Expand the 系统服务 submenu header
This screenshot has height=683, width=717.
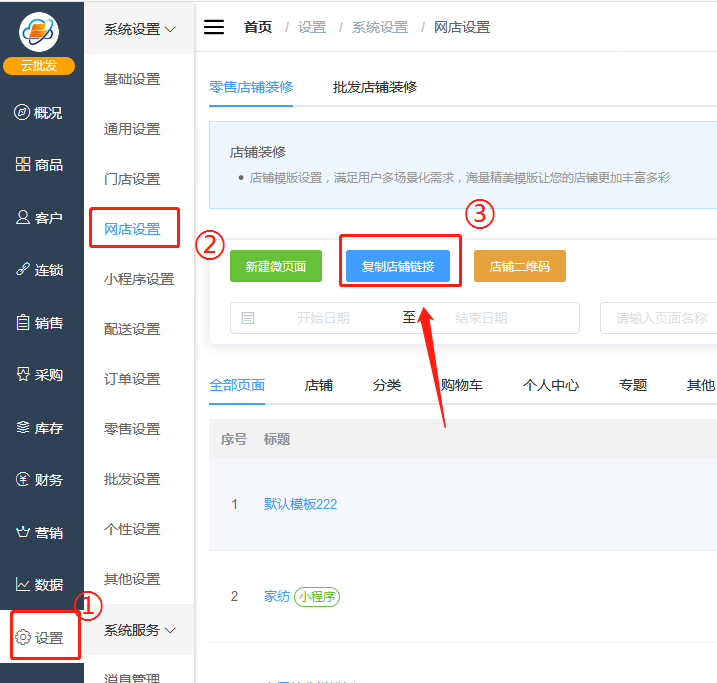(139, 630)
